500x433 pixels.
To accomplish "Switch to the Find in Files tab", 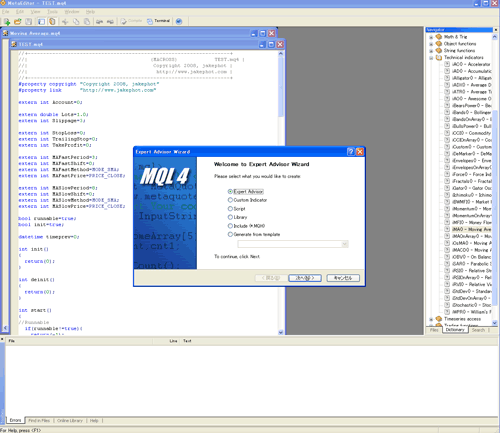I will [39, 420].
